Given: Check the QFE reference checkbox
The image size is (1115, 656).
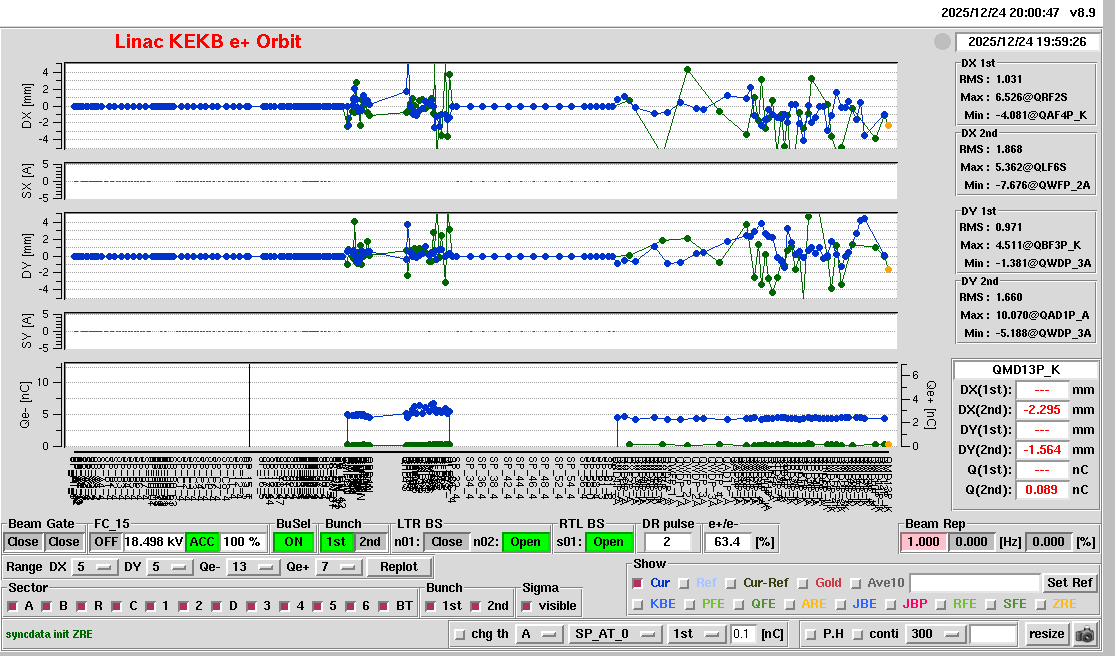Looking at the screenshot, I should (739, 604).
